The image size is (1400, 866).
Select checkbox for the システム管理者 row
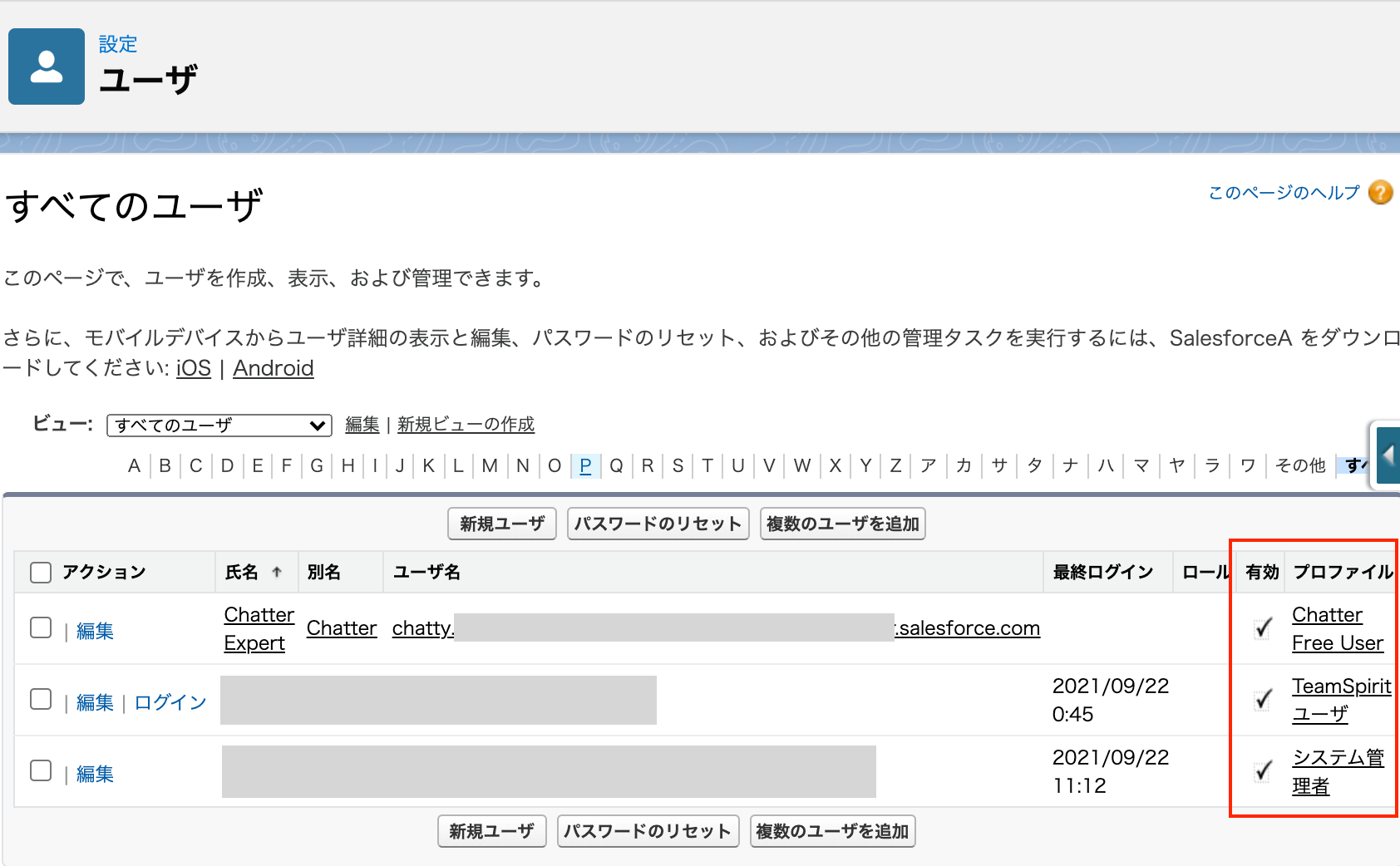(x=41, y=770)
